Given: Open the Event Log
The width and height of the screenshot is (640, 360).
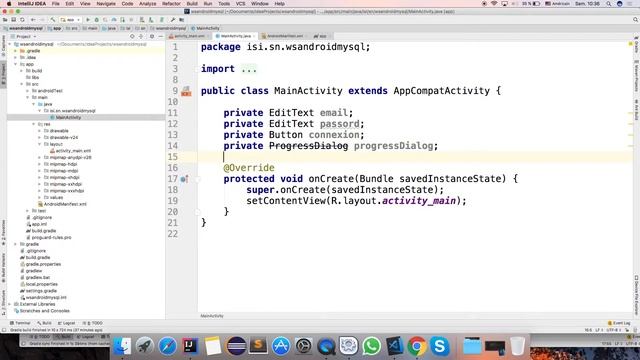Looking at the screenshot, I should 619,323.
